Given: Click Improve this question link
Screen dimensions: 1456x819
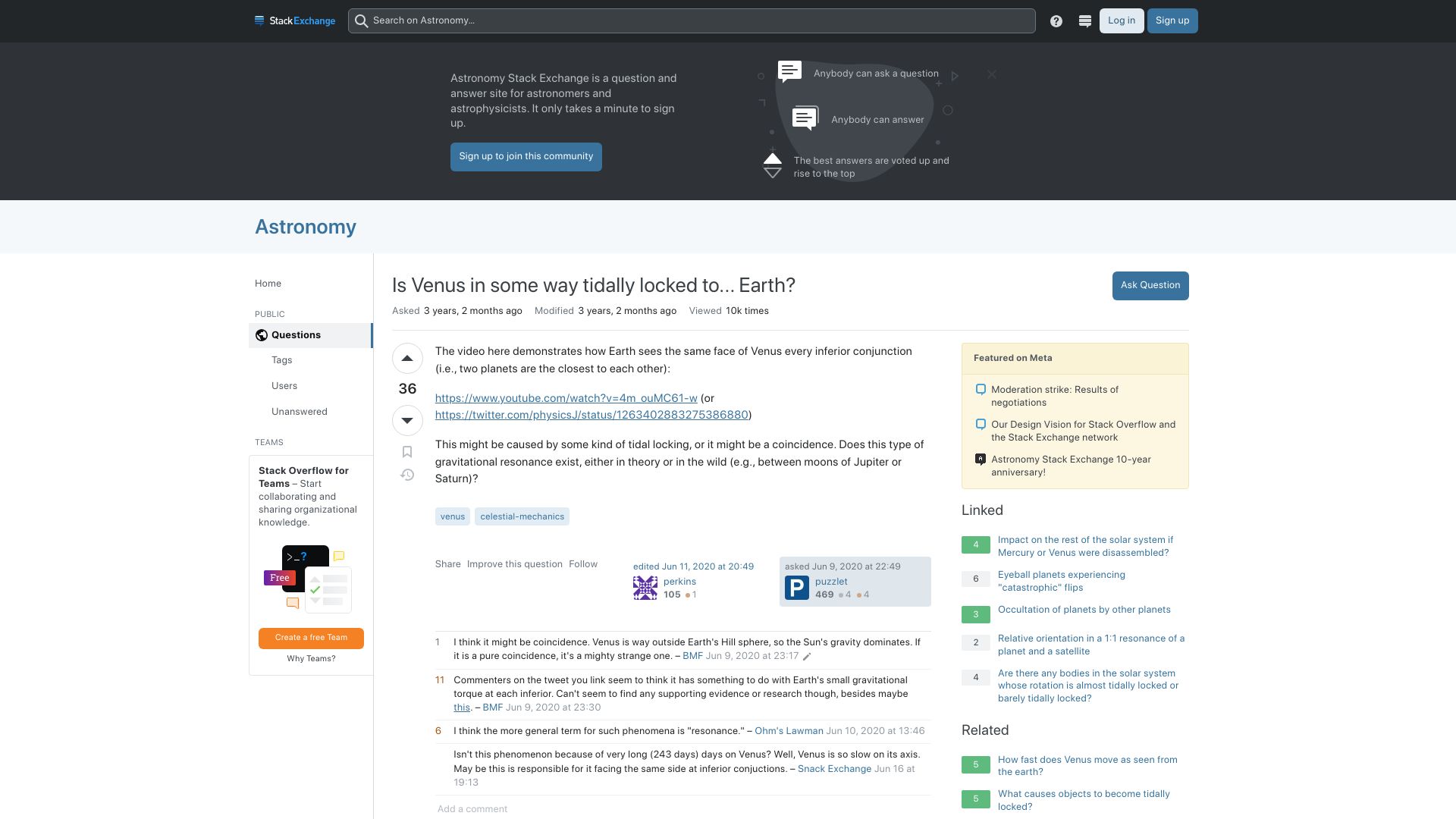Looking at the screenshot, I should pos(515,564).
